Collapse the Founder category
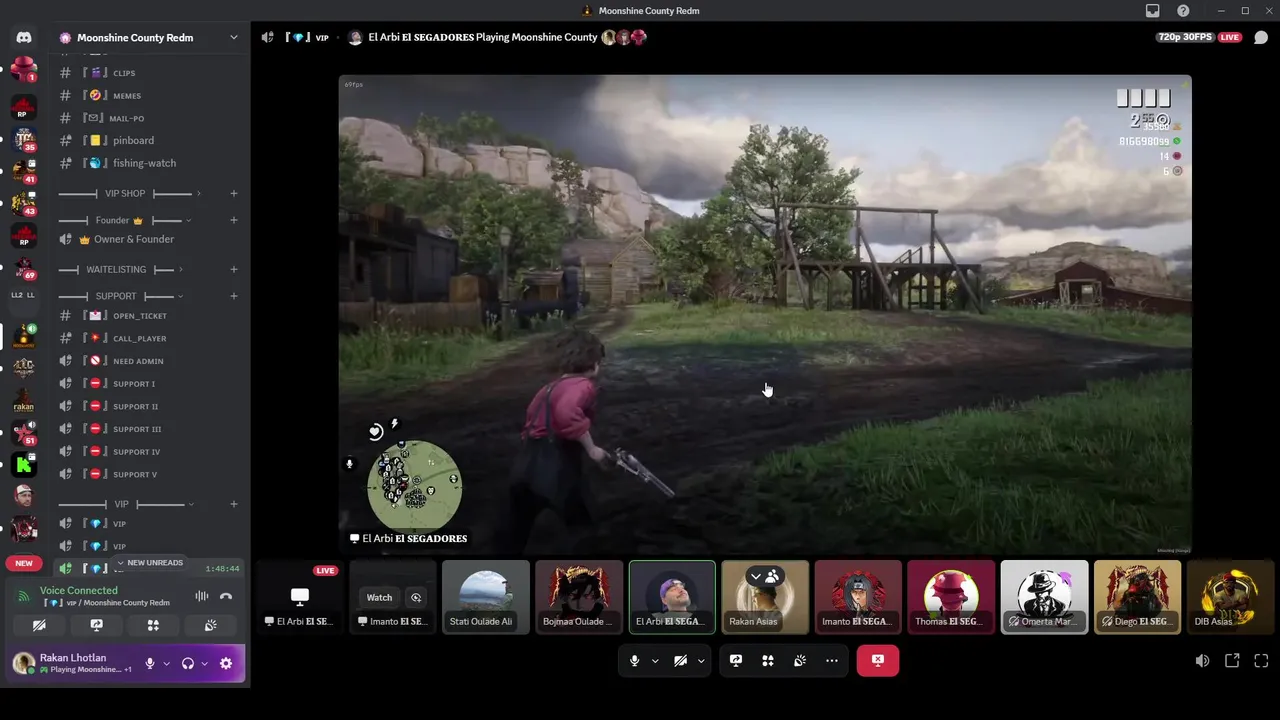1280x720 pixels. click(x=126, y=220)
